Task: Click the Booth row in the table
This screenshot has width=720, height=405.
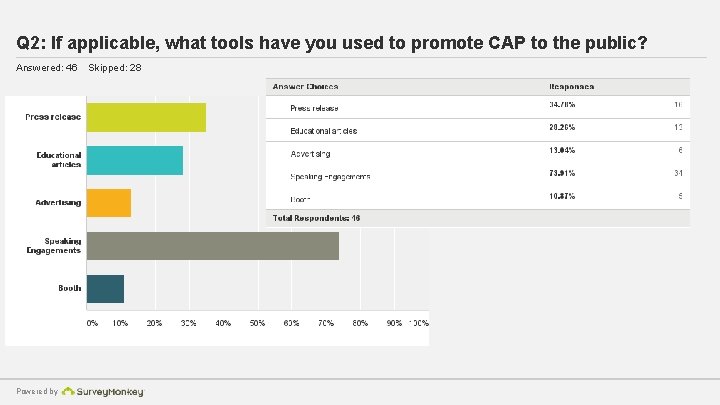Action: click(x=477, y=197)
